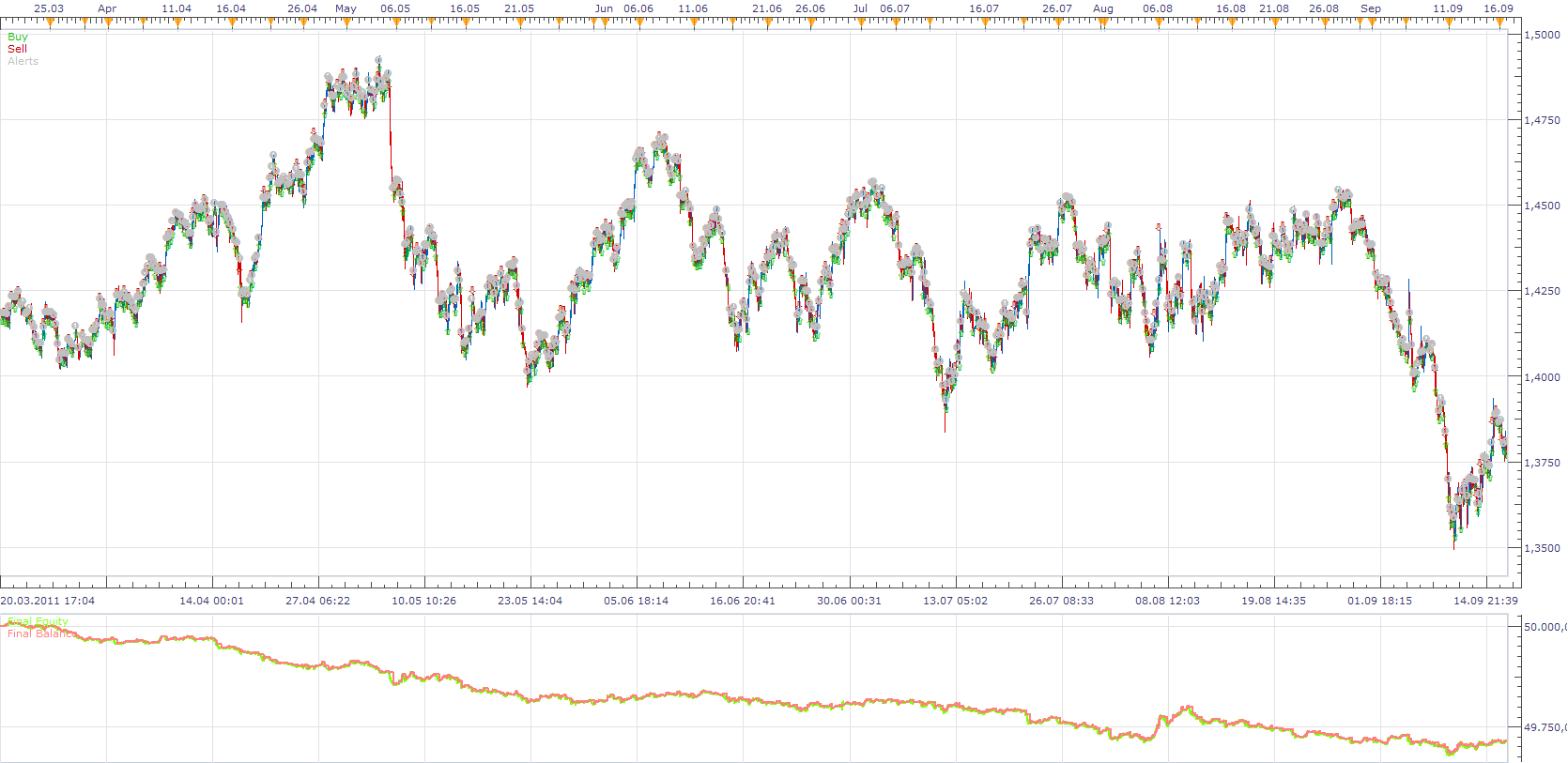Click the 16.04 date on top axis
This screenshot has height=763, width=1568.
point(231,8)
